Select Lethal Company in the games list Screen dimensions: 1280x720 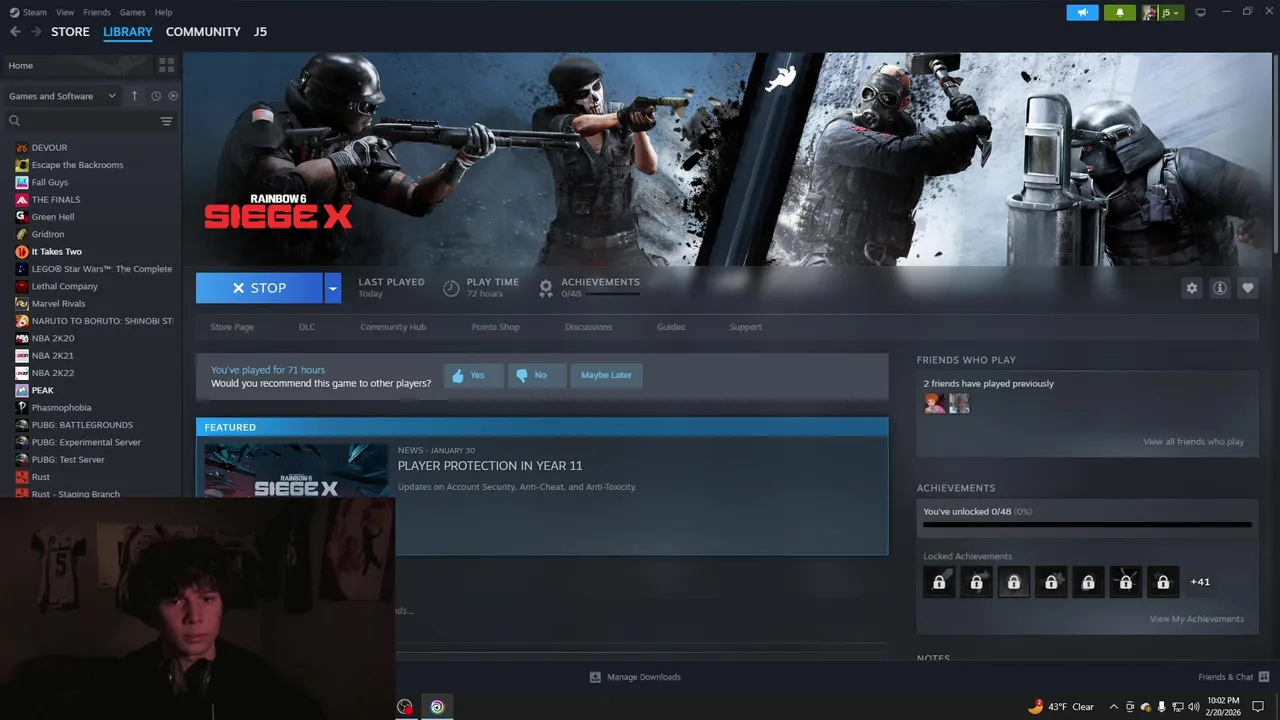click(x=64, y=286)
